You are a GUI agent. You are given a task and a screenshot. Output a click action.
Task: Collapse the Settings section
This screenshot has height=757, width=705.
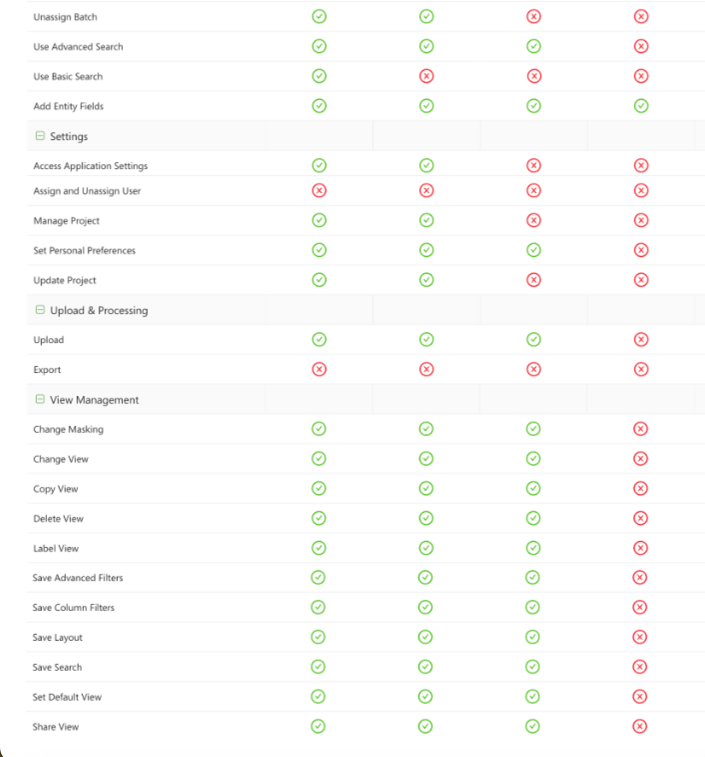40,136
